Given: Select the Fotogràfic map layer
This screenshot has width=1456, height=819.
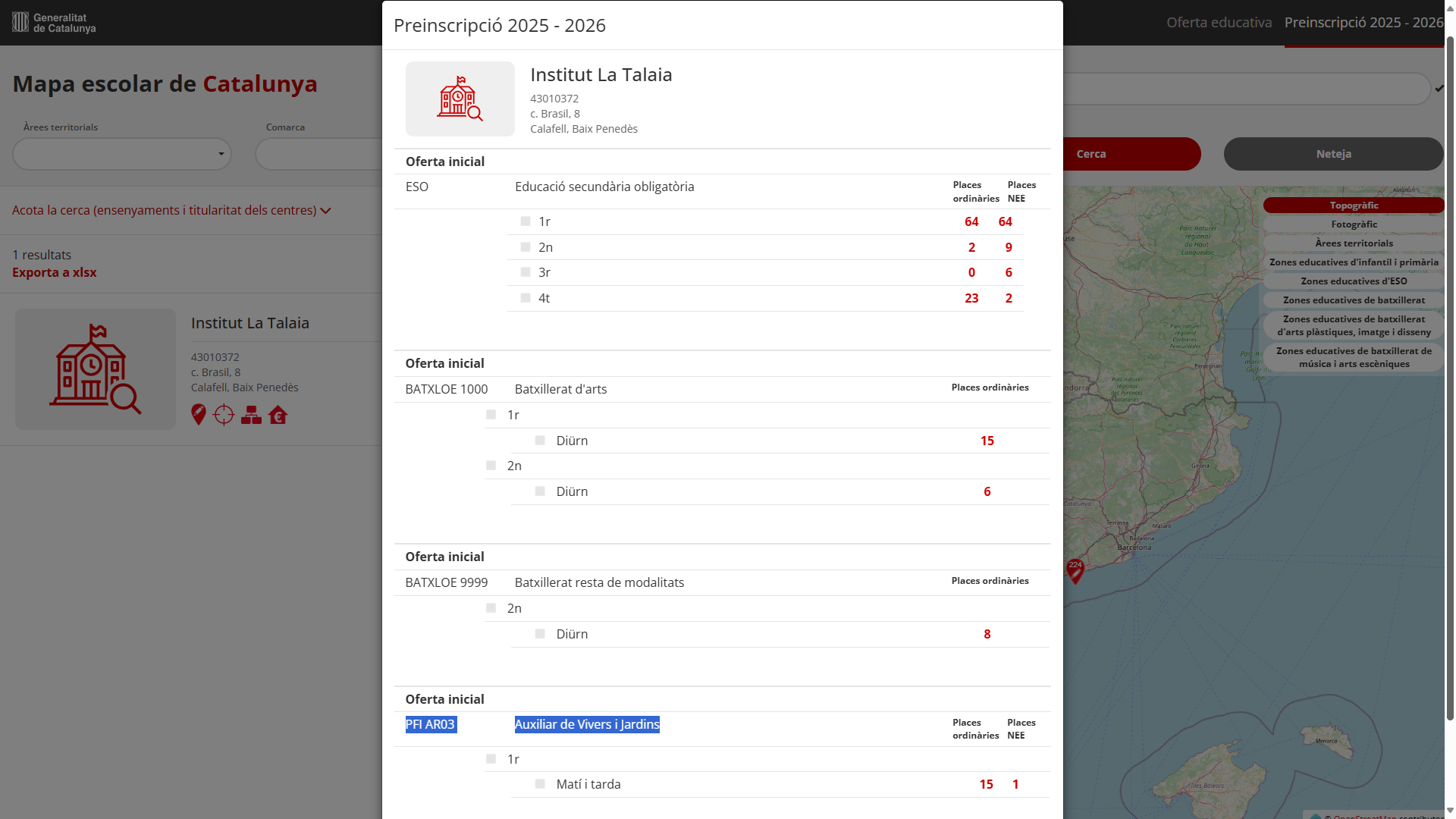Looking at the screenshot, I should pos(1354,224).
